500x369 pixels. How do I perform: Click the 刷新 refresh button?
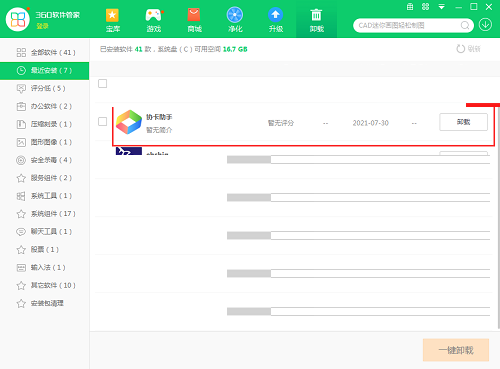click(468, 49)
